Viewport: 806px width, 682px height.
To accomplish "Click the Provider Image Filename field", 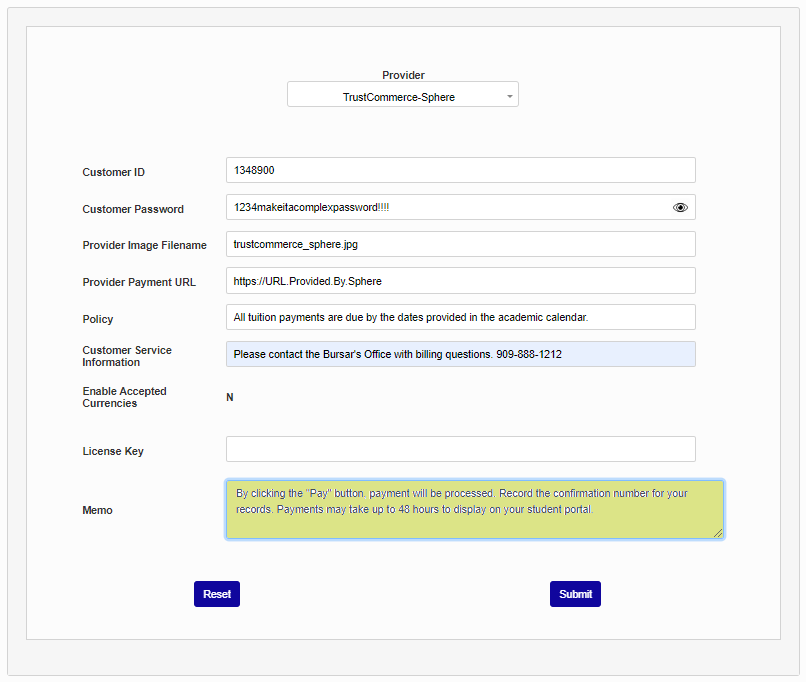I will (460, 244).
